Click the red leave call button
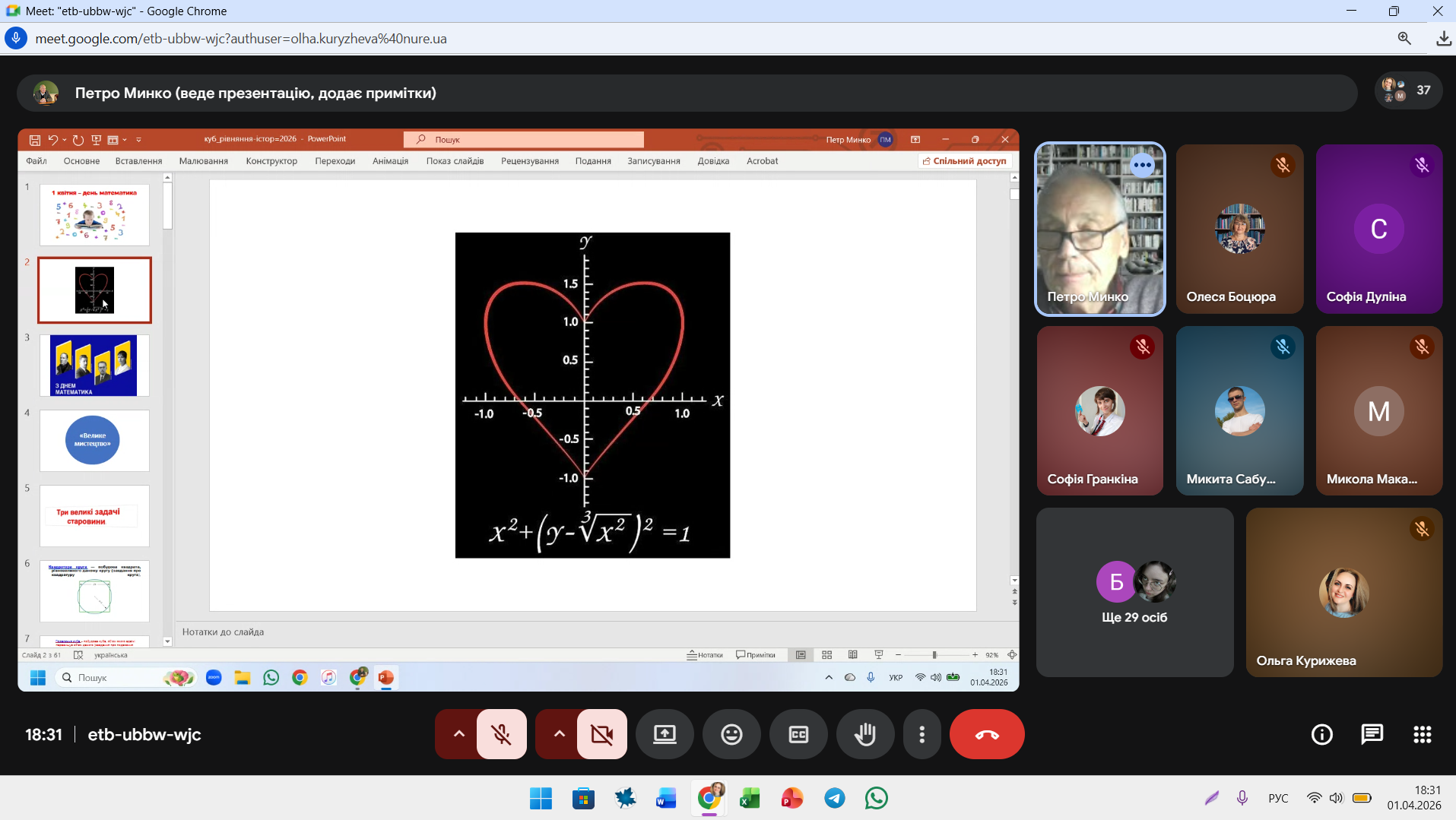 (986, 734)
